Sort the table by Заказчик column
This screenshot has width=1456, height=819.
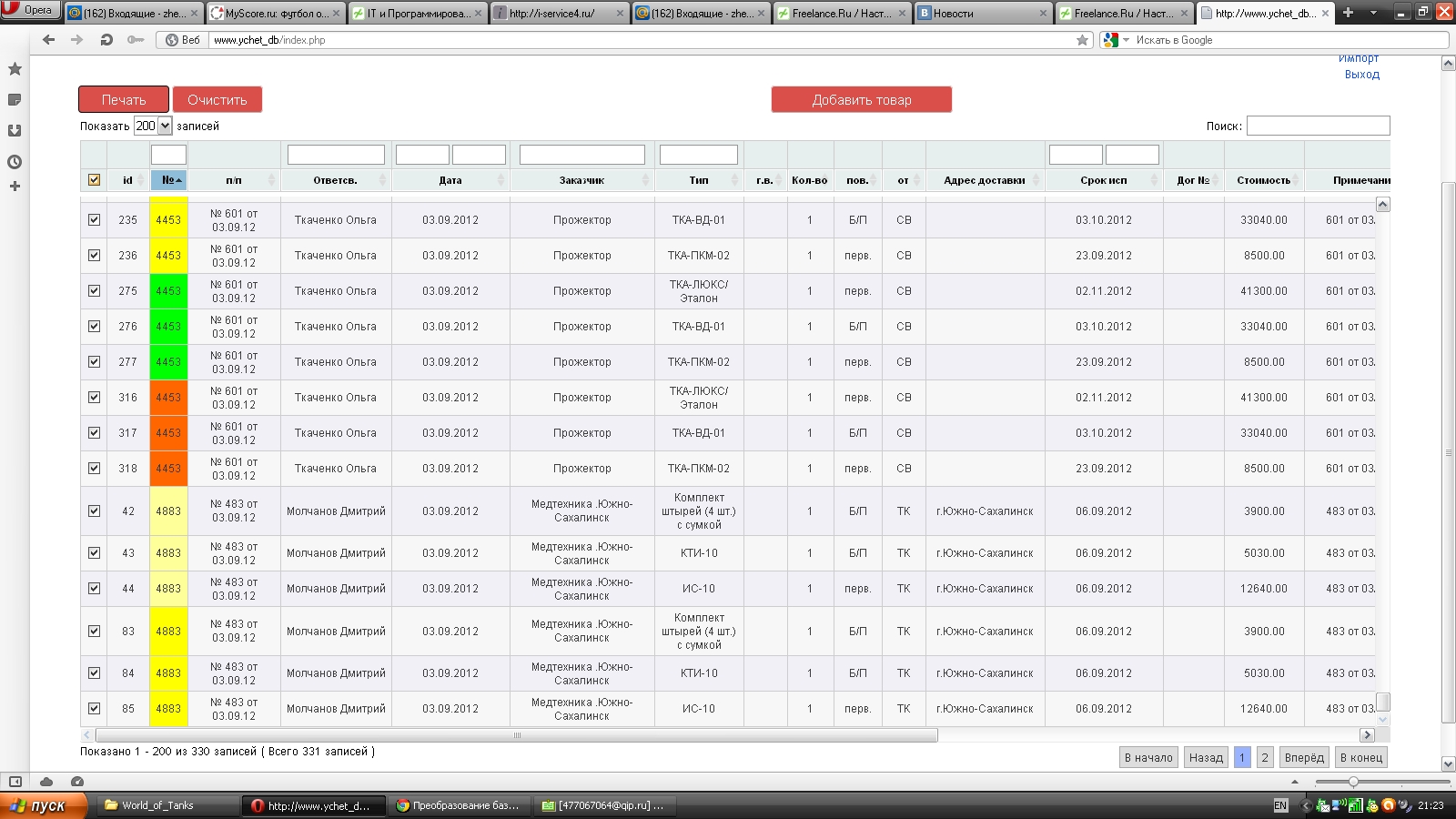click(x=582, y=180)
